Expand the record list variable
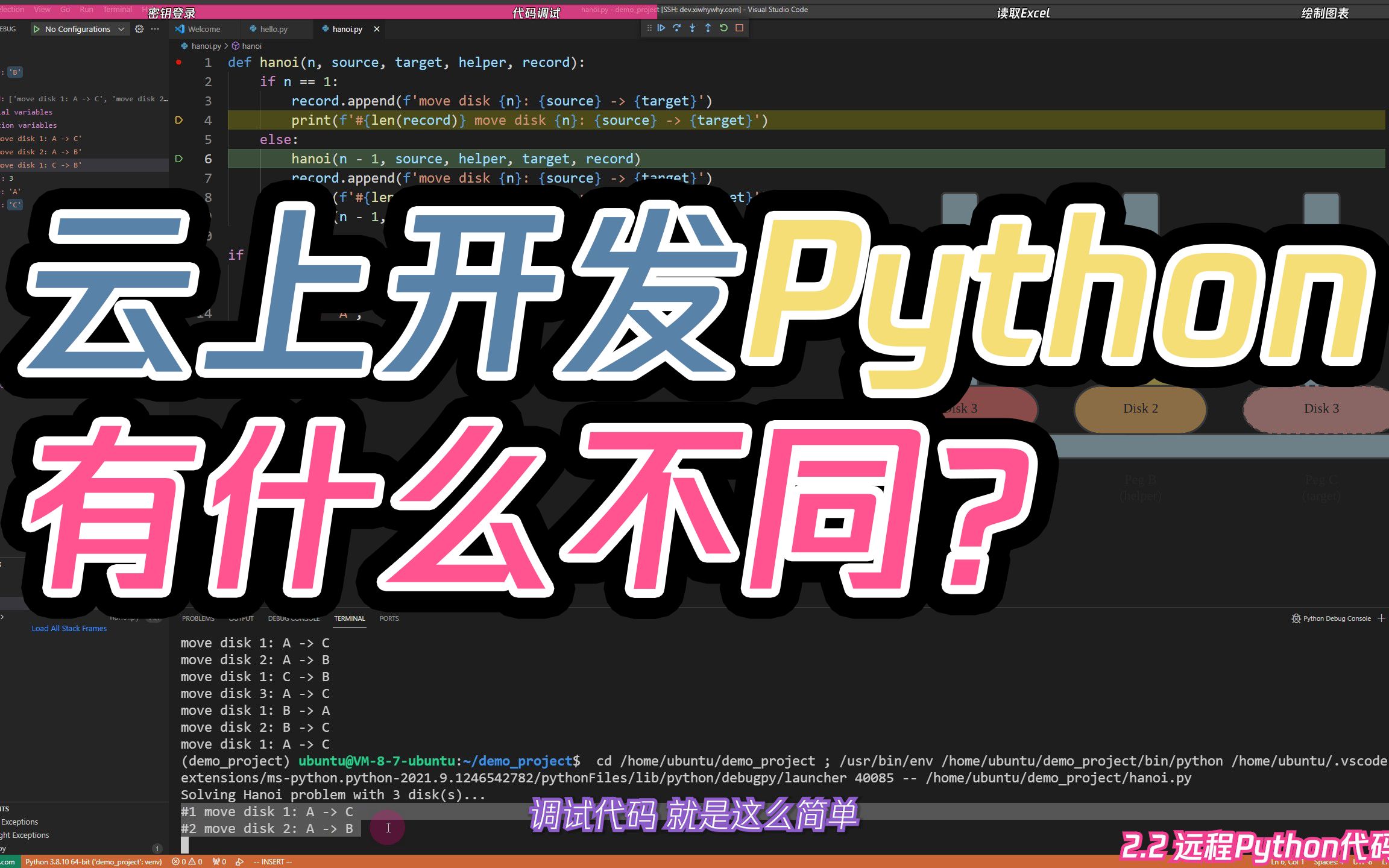This screenshot has height=868, width=1389. pos(84,99)
